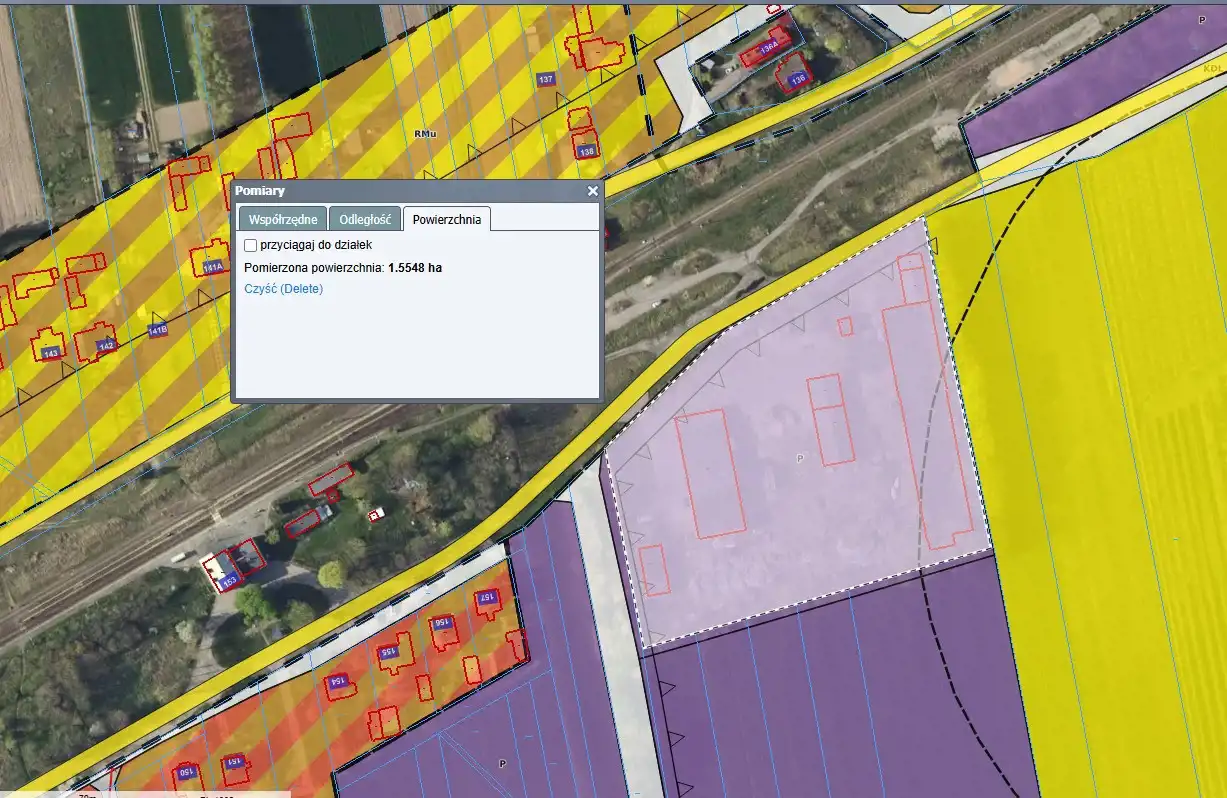Viewport: 1227px width, 798px height.
Task: Click address marker 142
Action: 106,346
